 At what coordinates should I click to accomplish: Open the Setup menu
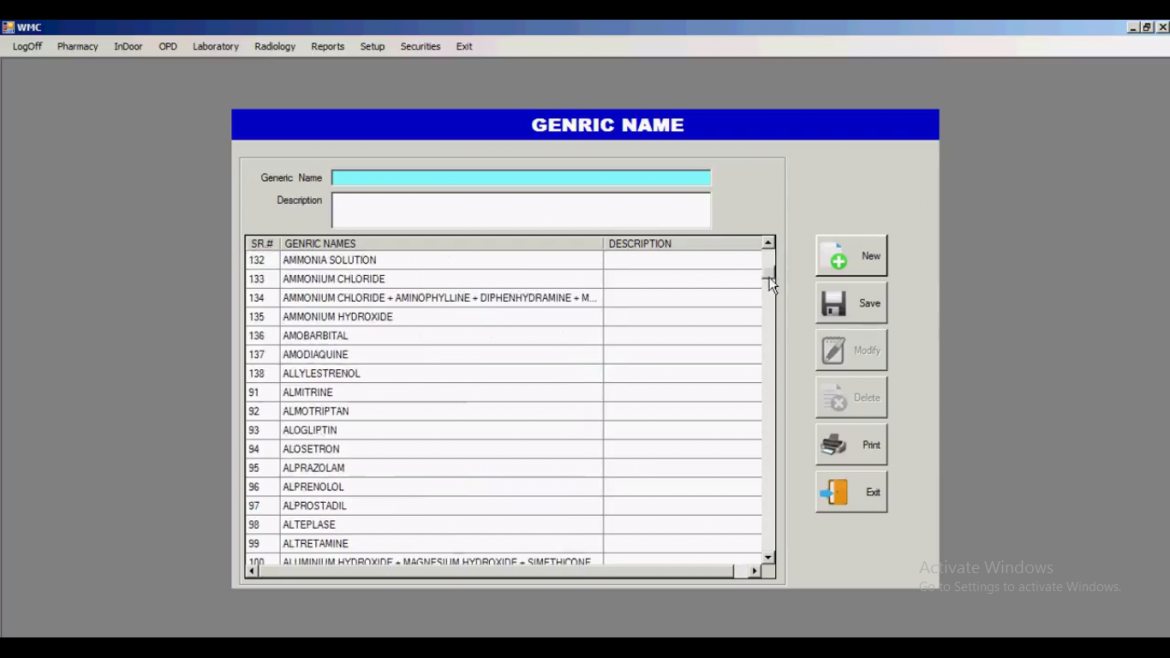[372, 46]
